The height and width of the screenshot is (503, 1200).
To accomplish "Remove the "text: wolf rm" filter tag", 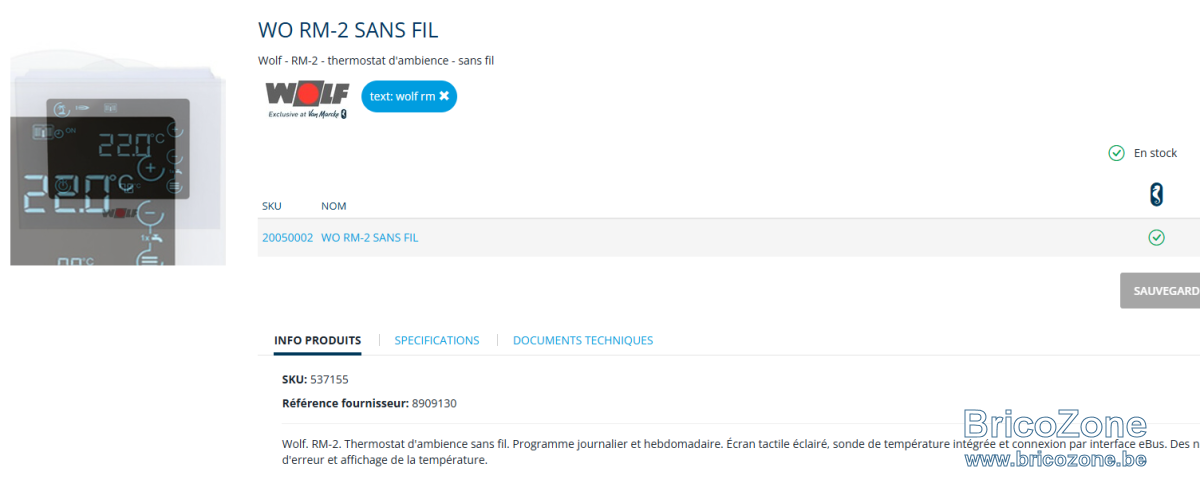I will click(444, 96).
